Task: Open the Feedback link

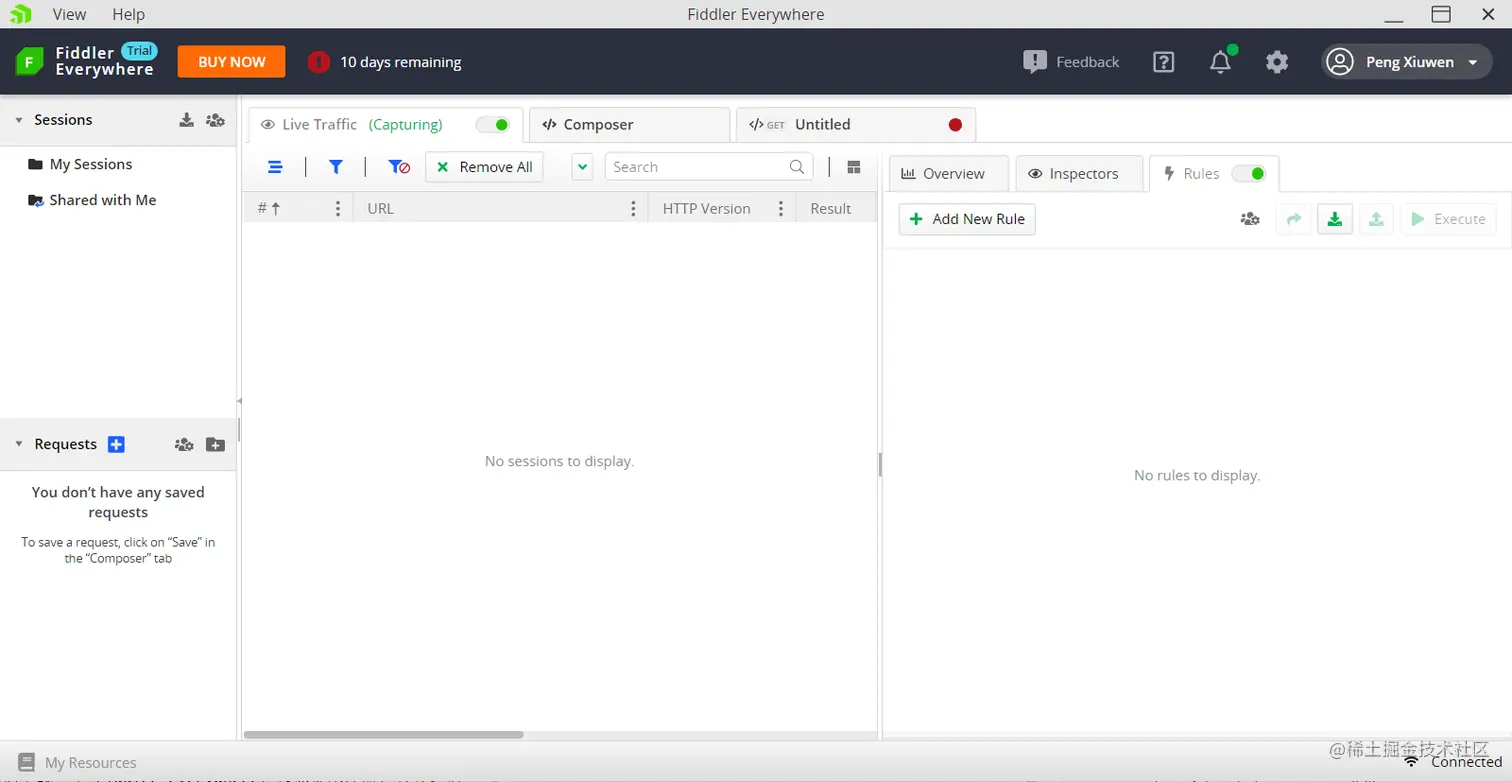Action: 1071,62
